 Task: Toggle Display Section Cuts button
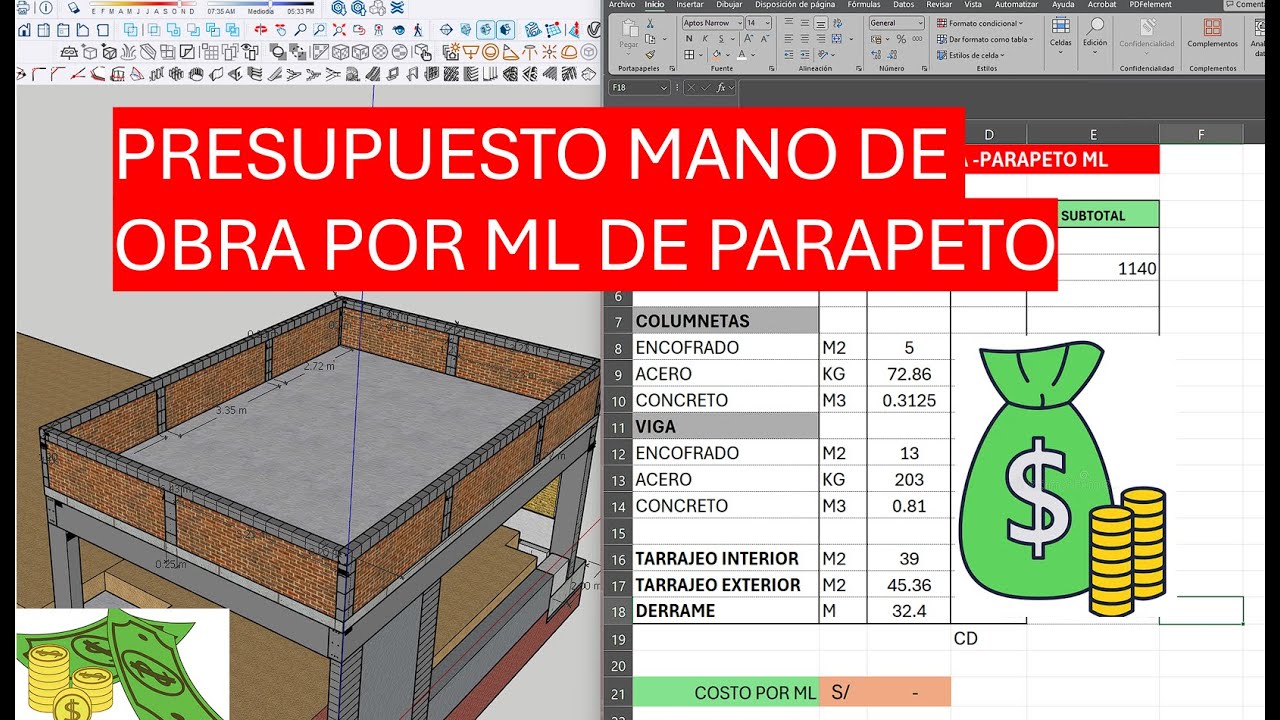coord(486,30)
